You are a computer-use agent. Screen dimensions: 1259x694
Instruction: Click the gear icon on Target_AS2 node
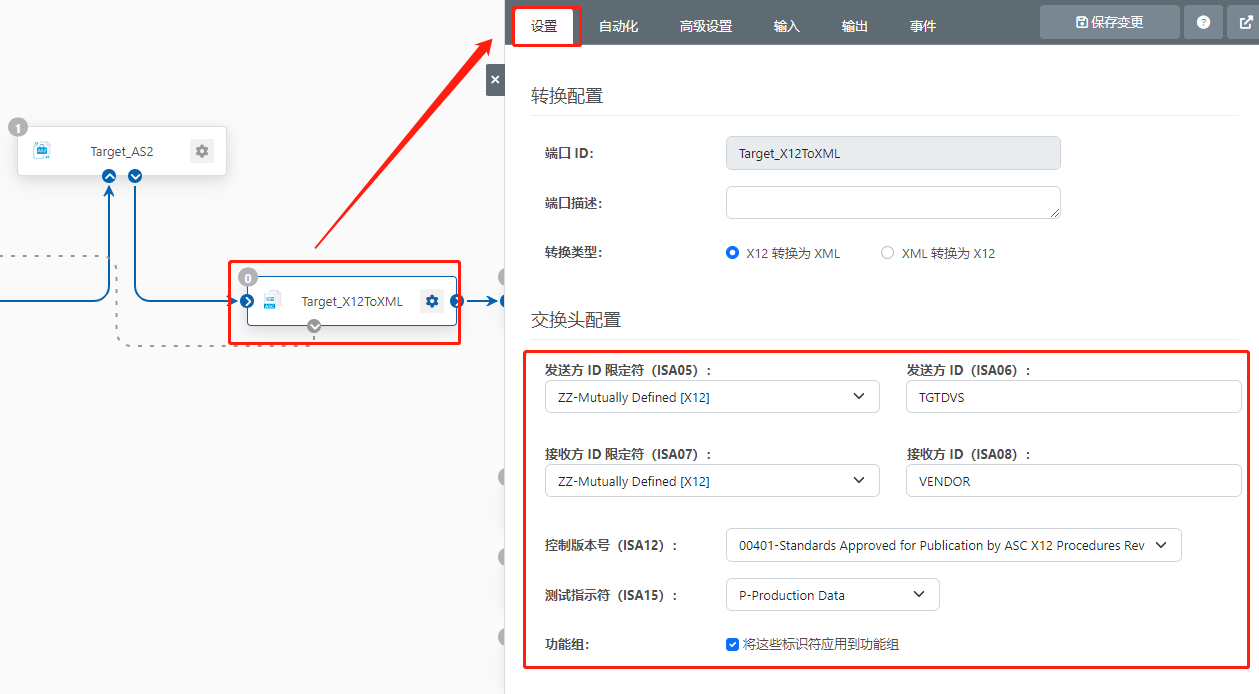(202, 151)
